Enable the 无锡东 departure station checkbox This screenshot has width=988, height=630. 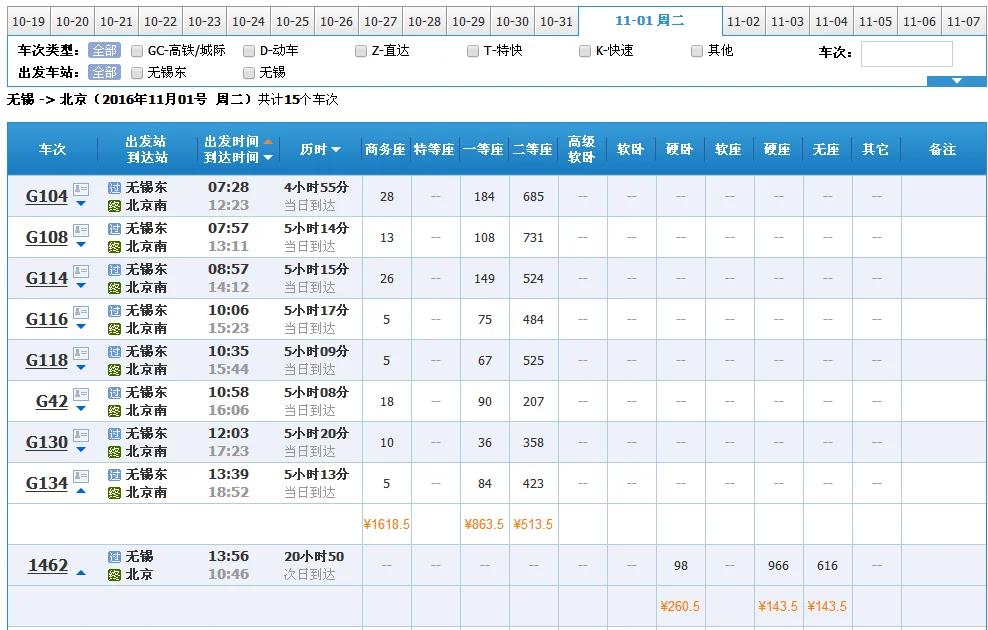tap(136, 72)
